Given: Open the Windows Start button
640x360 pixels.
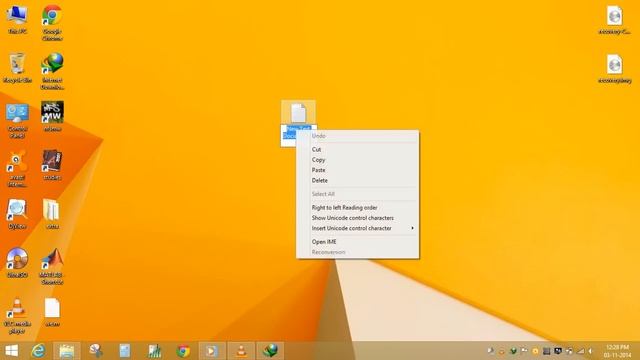Looking at the screenshot, I should click(x=11, y=351).
